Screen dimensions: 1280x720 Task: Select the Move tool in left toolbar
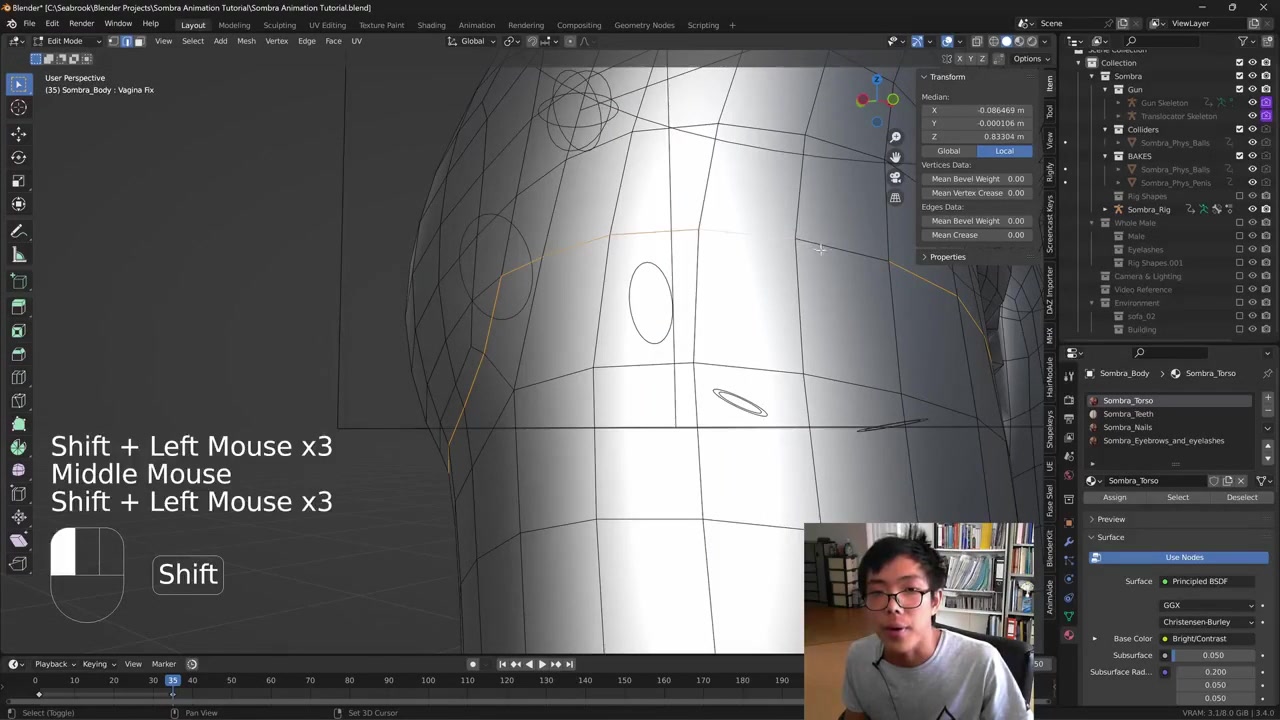click(18, 133)
